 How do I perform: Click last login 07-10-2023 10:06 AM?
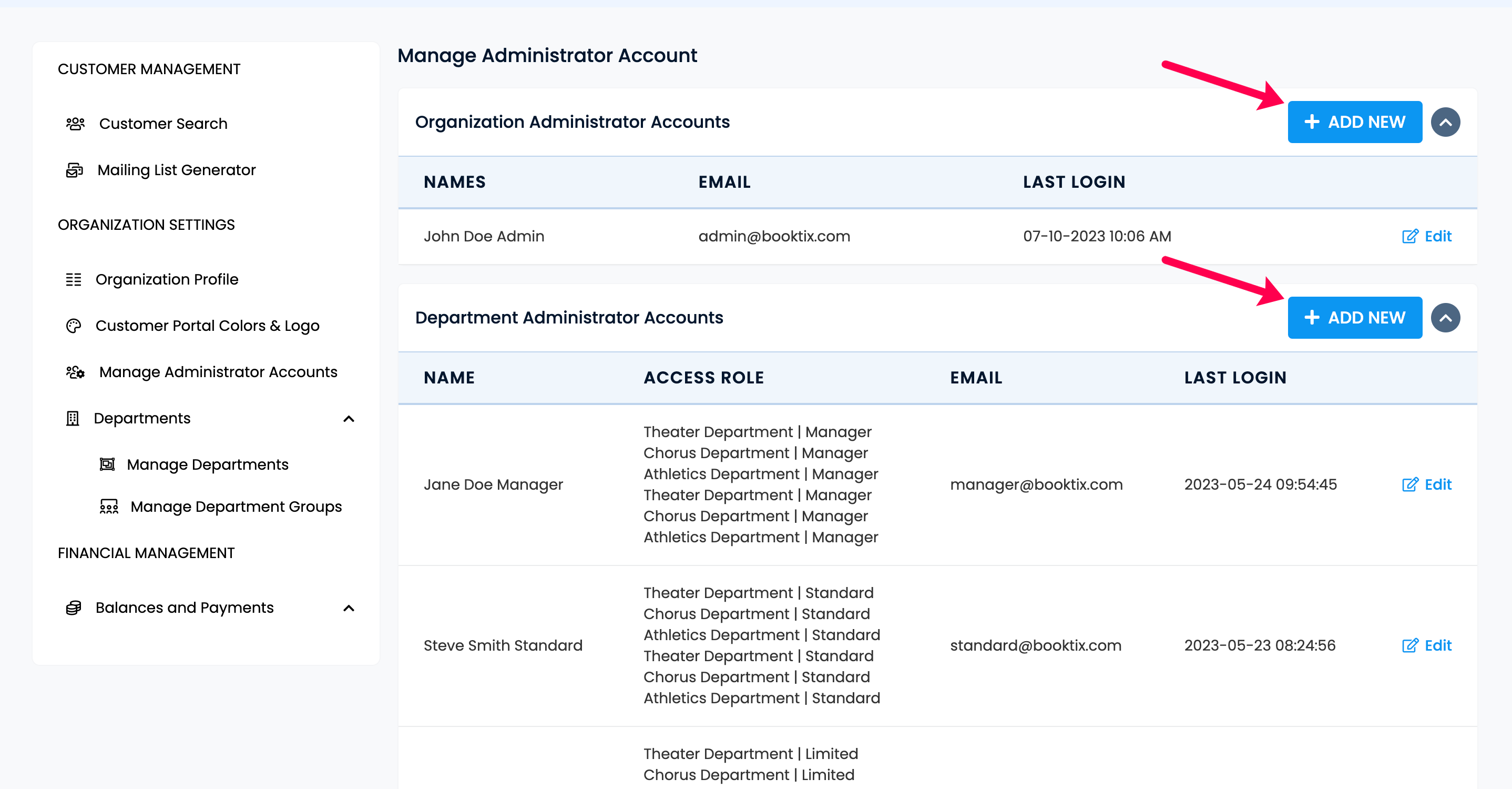pos(1097,237)
